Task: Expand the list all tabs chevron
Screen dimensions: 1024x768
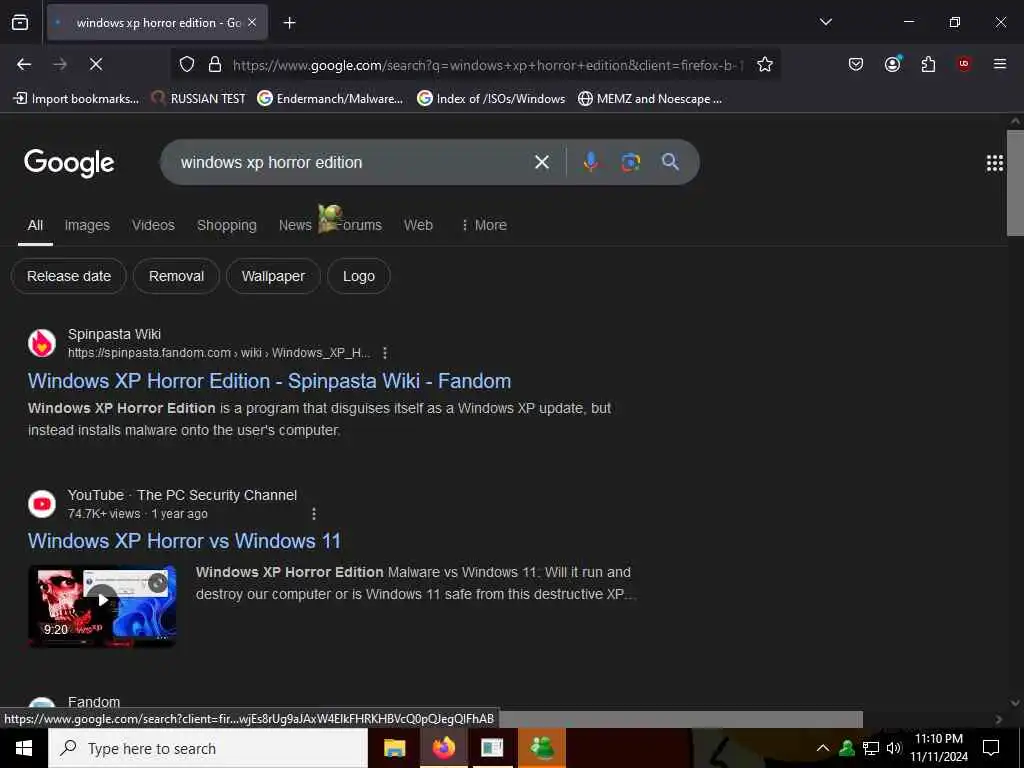Action: [x=825, y=22]
